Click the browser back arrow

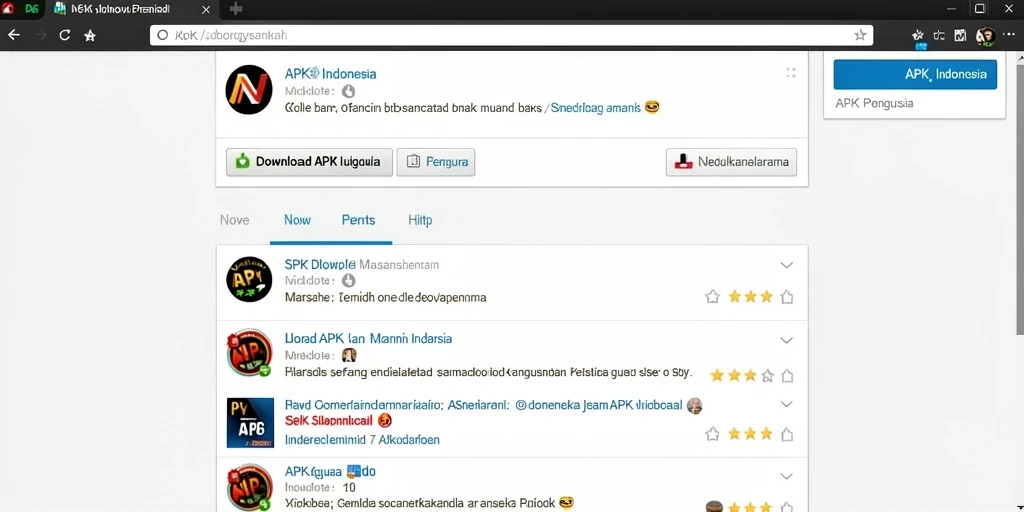[x=13, y=35]
